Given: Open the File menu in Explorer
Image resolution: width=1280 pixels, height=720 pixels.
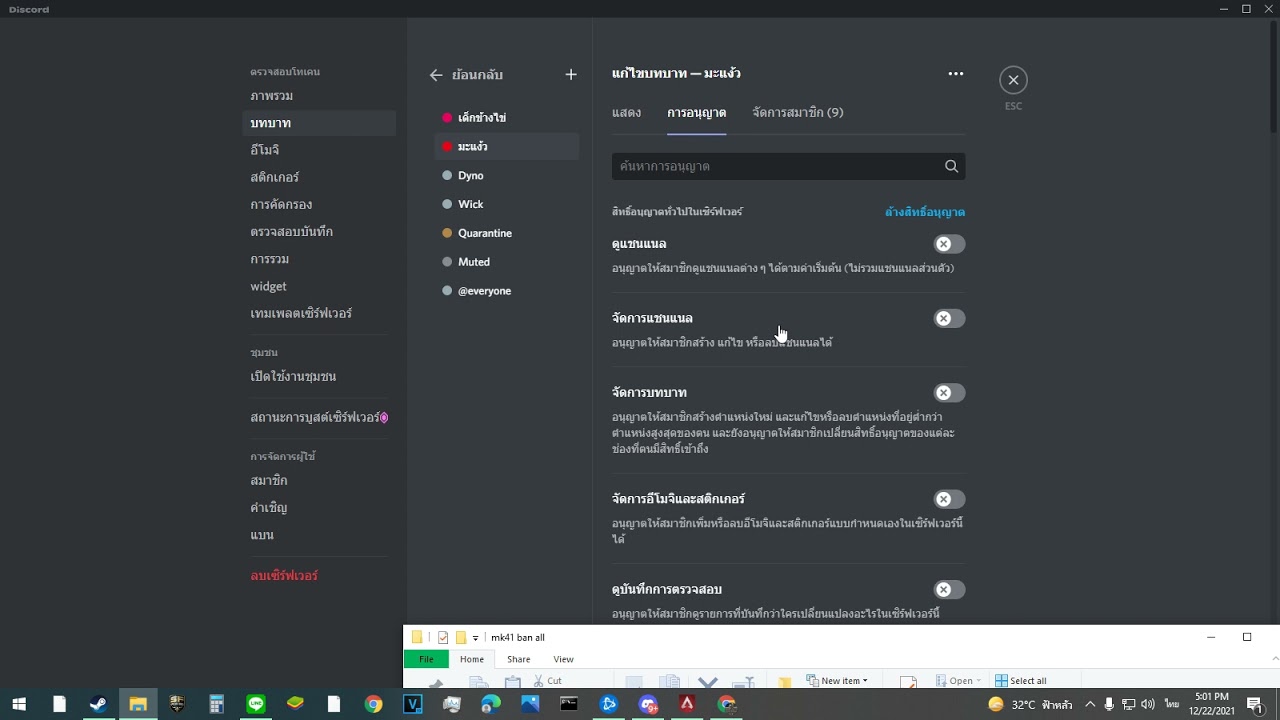Looking at the screenshot, I should (426, 659).
